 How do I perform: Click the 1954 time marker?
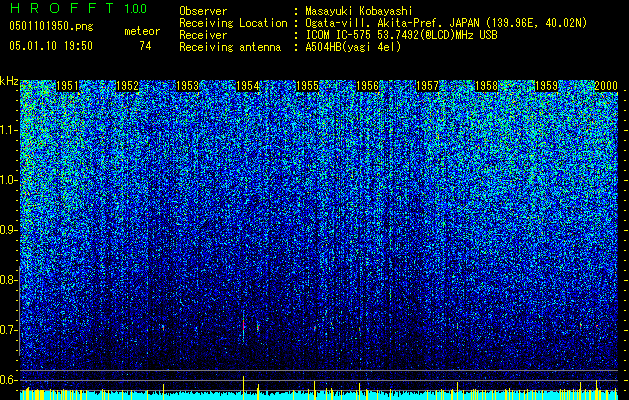coord(248,86)
